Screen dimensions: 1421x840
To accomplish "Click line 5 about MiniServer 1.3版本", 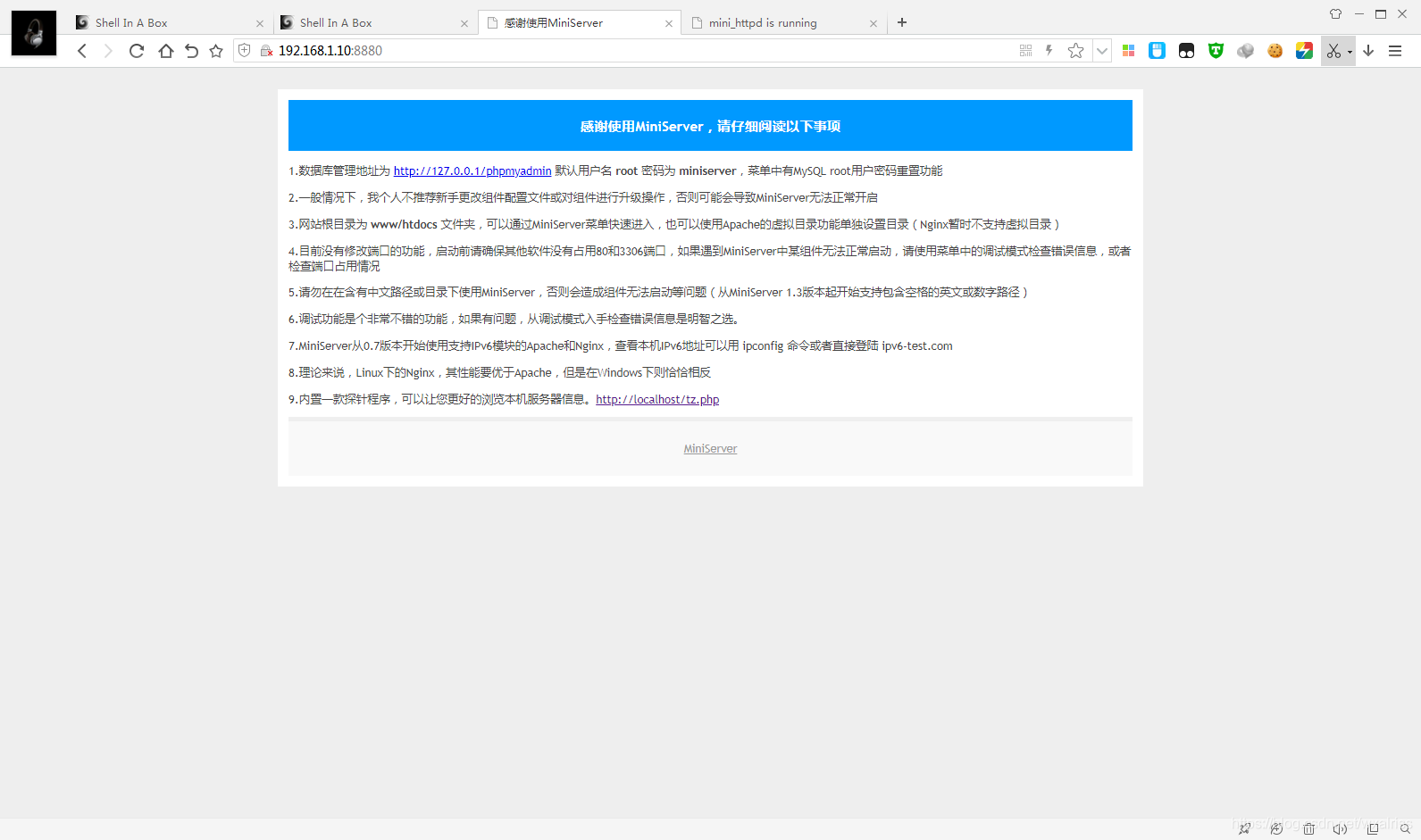I will pos(658,293).
